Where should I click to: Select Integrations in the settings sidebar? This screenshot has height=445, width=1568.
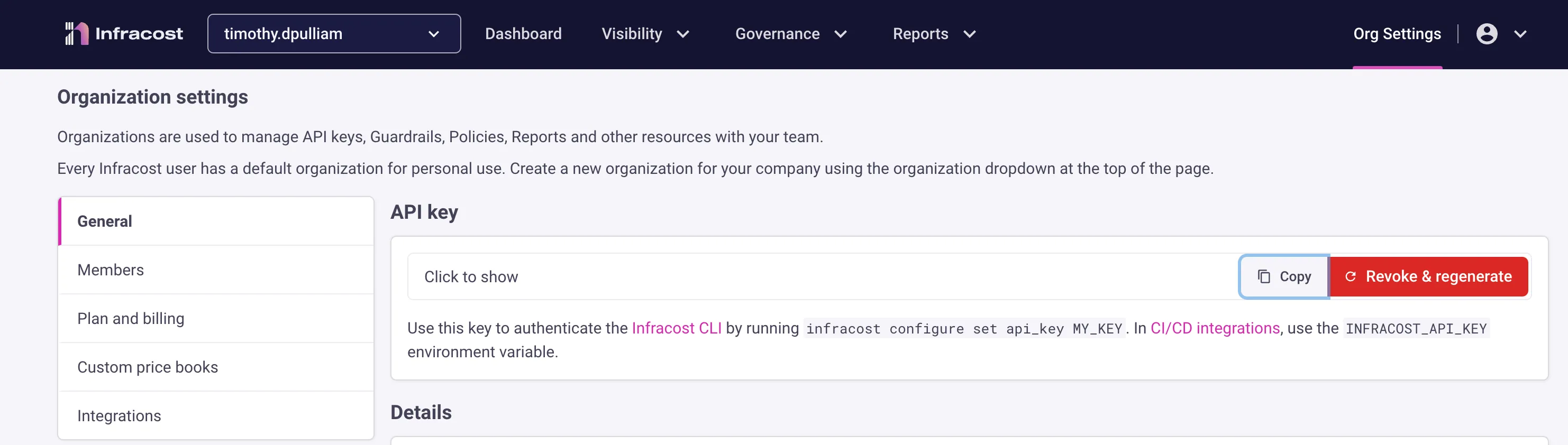[x=120, y=416]
